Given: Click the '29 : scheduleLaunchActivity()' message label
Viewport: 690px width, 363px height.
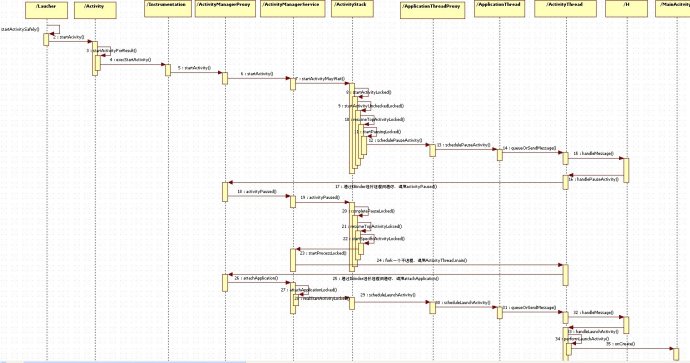Looking at the screenshot, I should point(388,295).
